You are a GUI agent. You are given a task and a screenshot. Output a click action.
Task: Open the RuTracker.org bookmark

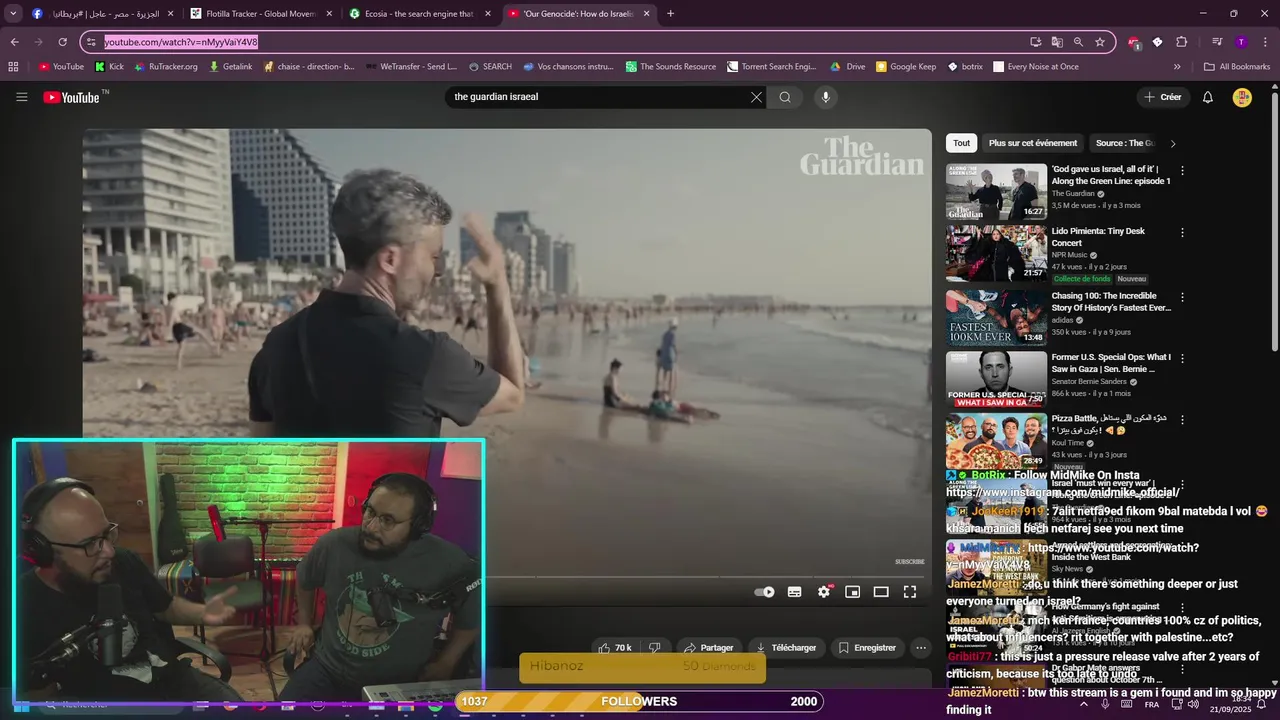click(165, 66)
